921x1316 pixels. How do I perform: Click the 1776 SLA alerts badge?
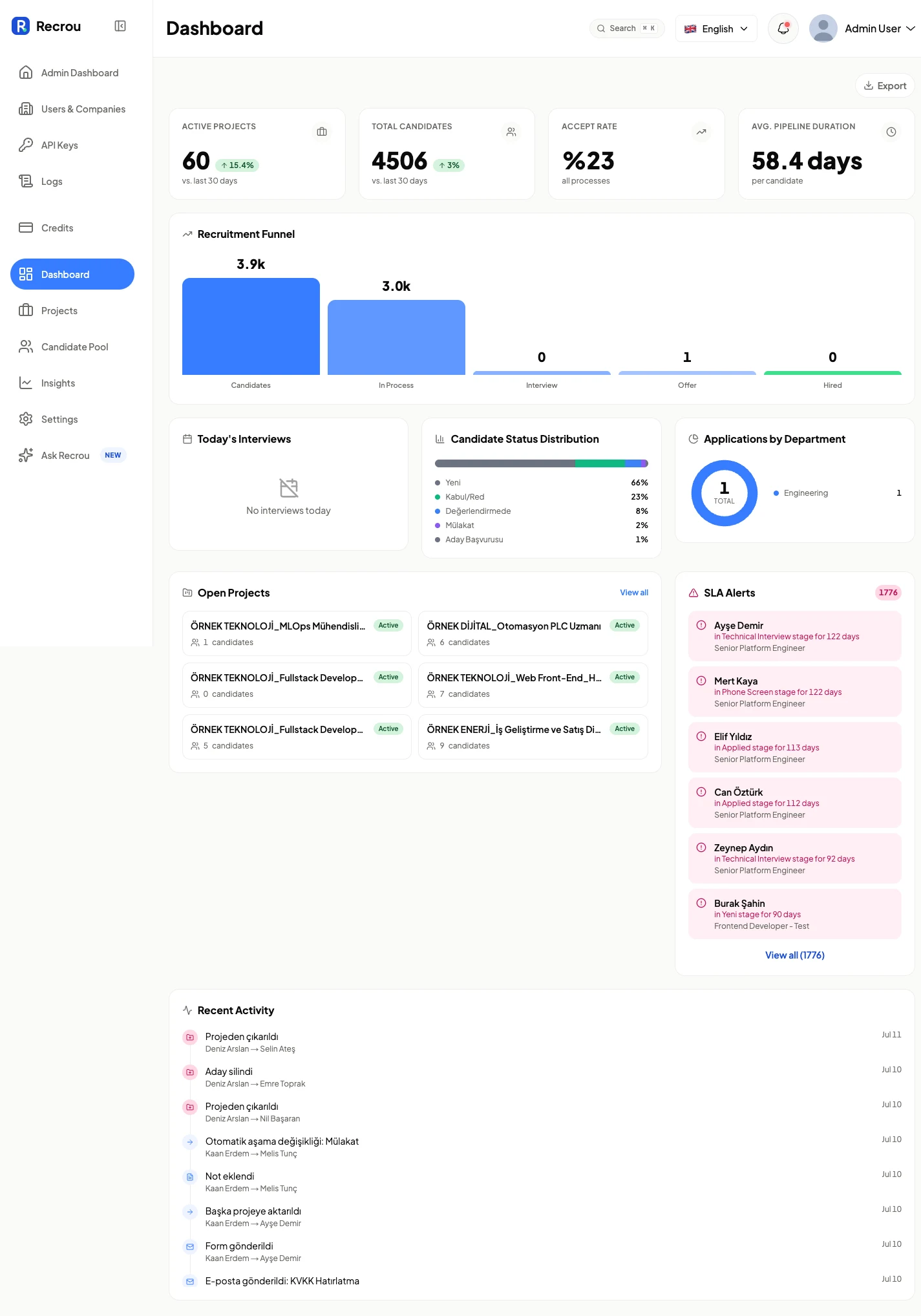[888, 593]
